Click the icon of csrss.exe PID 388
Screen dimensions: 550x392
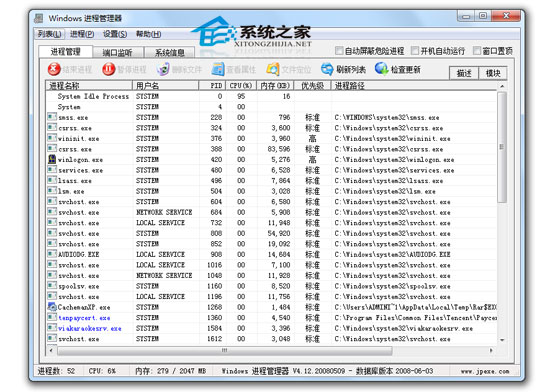pos(52,148)
